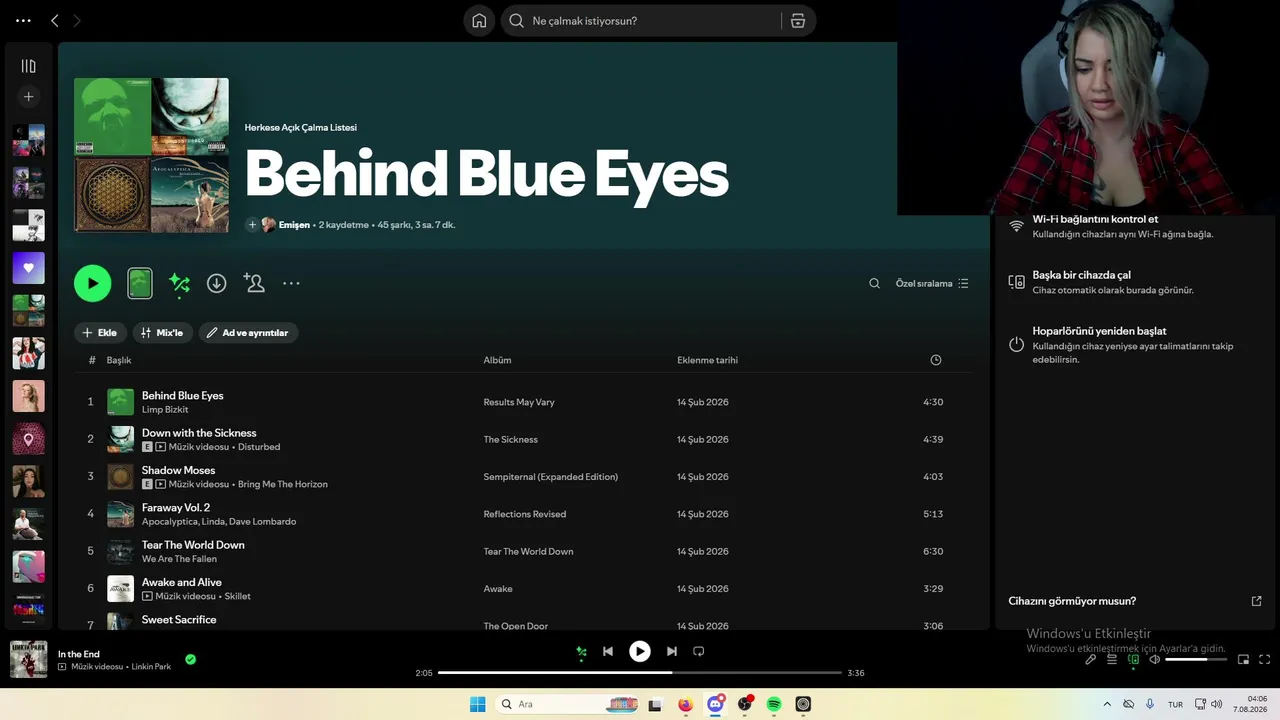Resume playback with the player bar play button
This screenshot has width=1280, height=720.
pyautogui.click(x=639, y=651)
